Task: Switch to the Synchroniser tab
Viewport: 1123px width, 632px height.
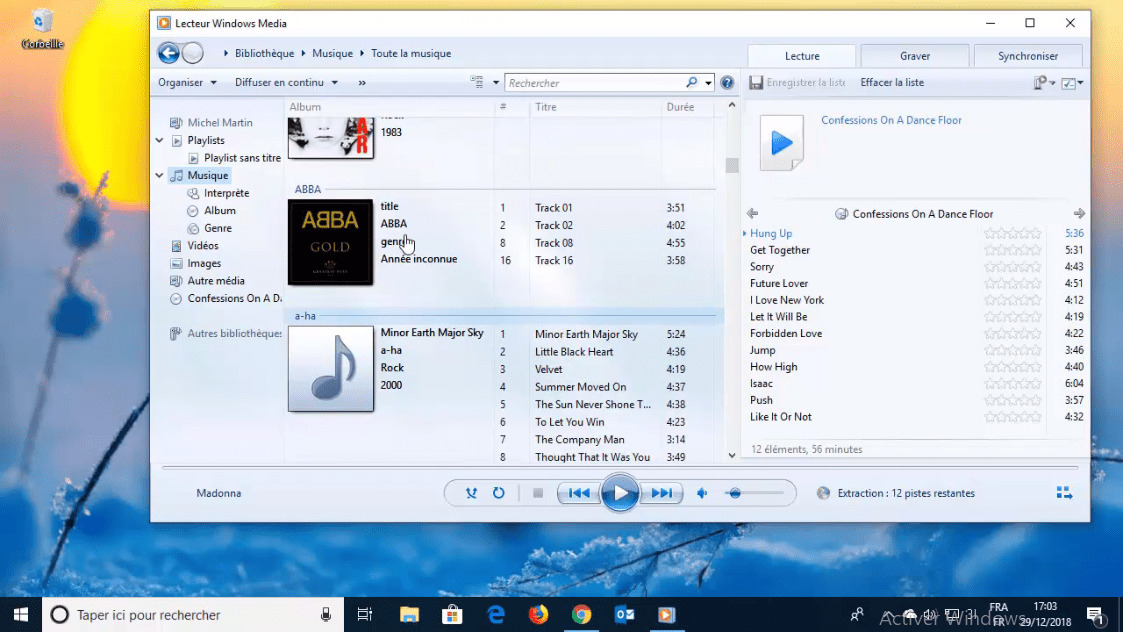Action: coord(1028,55)
